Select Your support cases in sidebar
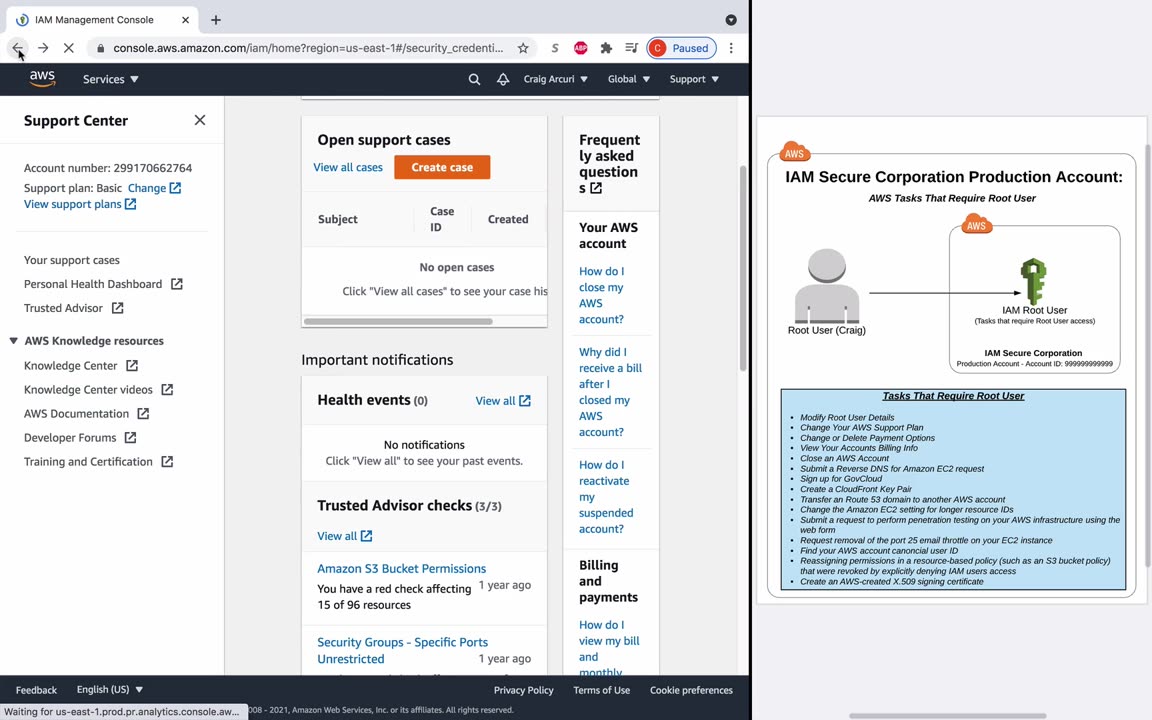The image size is (1152, 720). tap(71, 260)
